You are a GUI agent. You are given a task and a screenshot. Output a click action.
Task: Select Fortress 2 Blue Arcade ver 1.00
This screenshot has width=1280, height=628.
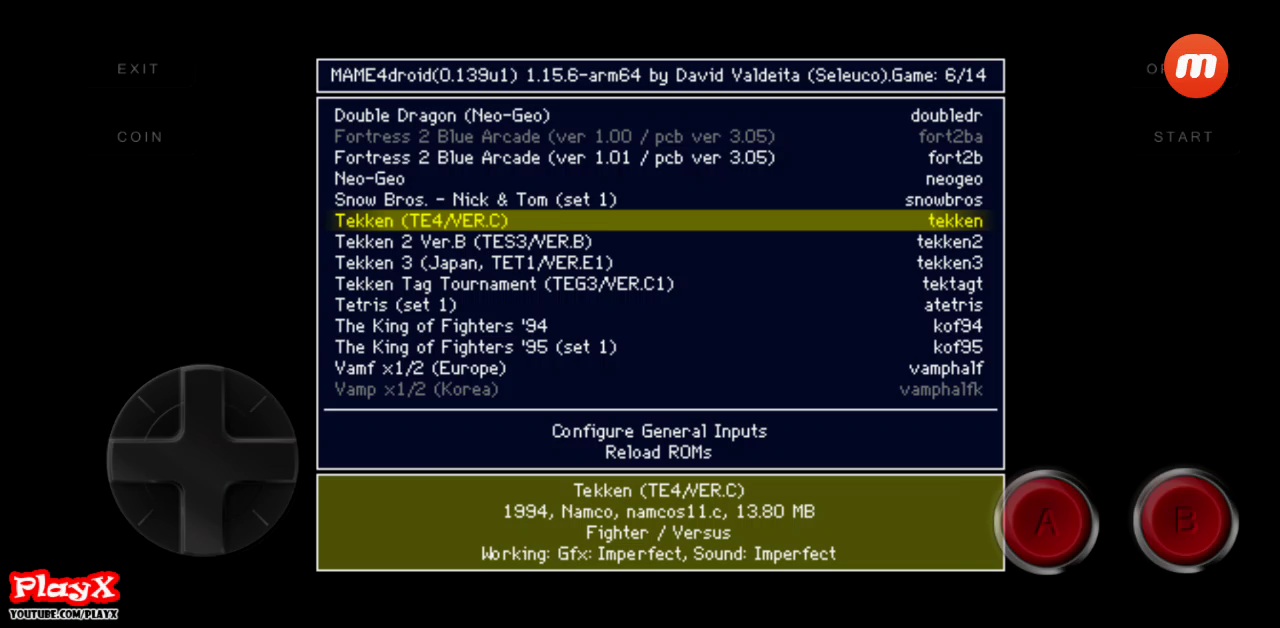tap(660, 137)
